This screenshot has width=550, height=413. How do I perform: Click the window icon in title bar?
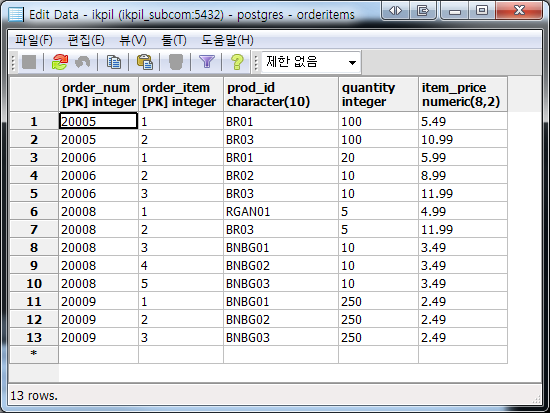pos(16,14)
